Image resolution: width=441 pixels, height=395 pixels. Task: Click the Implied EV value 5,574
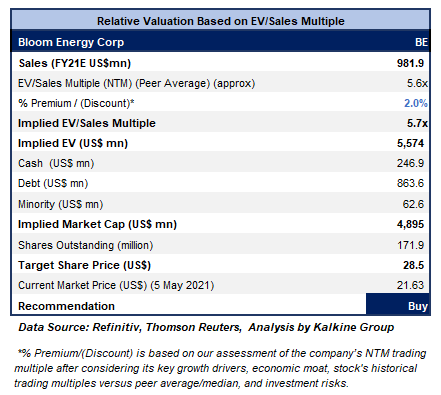[x=410, y=143]
